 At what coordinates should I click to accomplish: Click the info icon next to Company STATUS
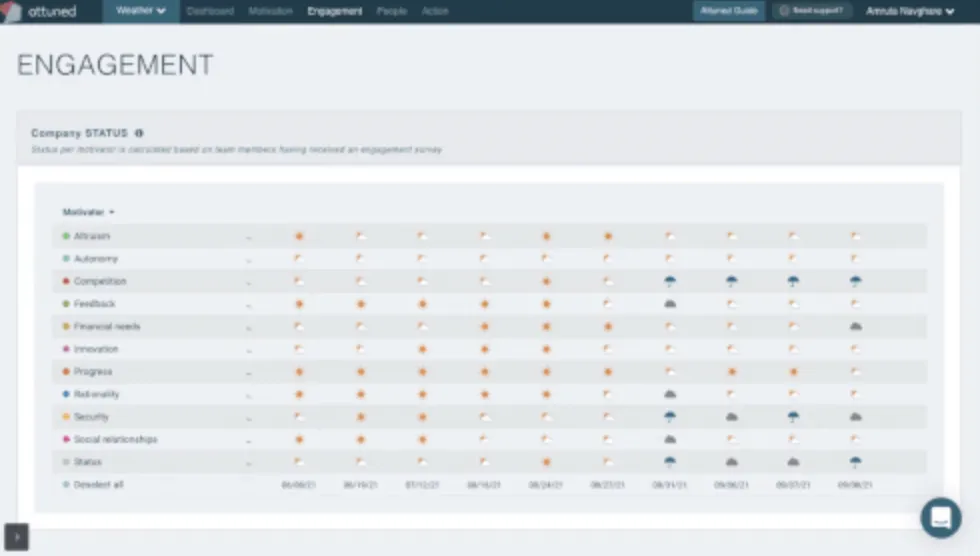pyautogui.click(x=139, y=133)
